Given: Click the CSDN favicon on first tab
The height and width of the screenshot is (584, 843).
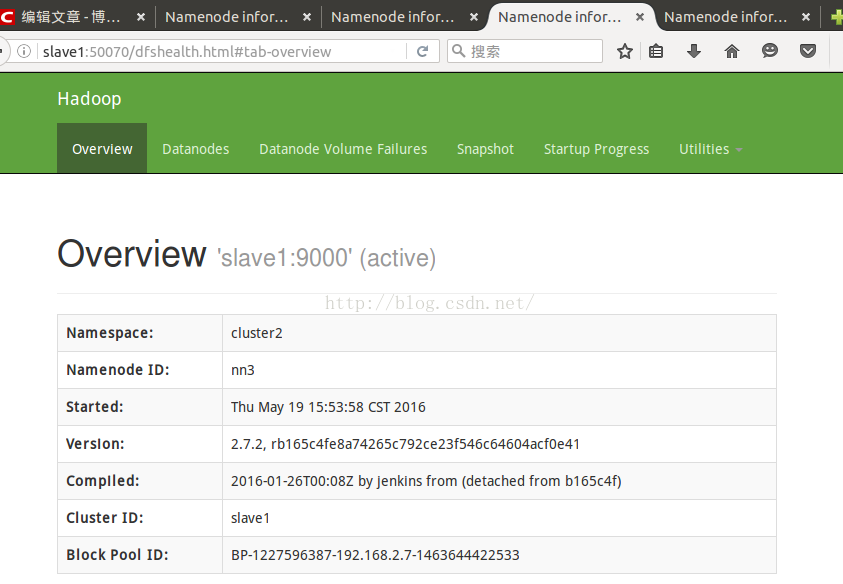Looking at the screenshot, I should [6, 17].
